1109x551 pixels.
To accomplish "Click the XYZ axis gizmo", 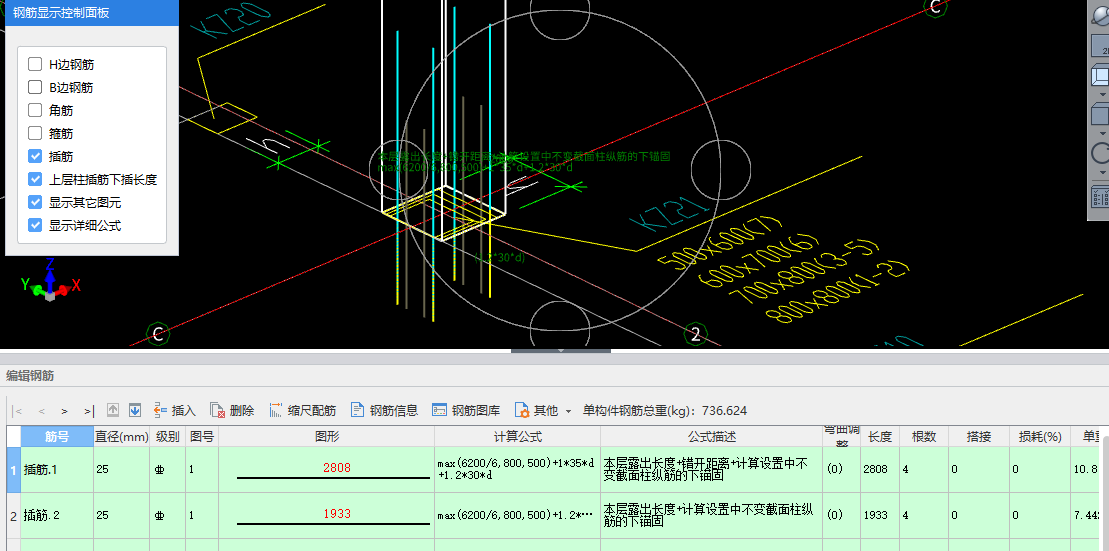I will point(50,282).
